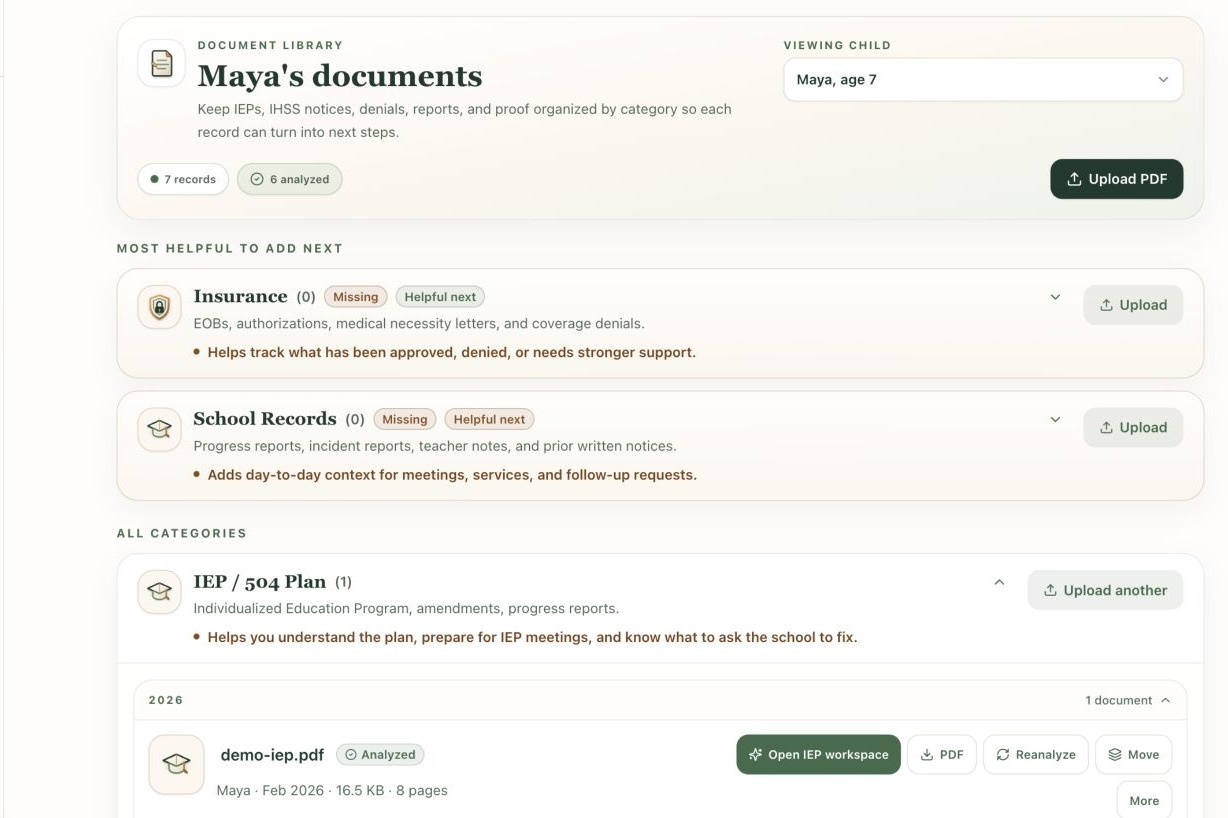Click the IEP / 504 Plan heading

(260, 582)
